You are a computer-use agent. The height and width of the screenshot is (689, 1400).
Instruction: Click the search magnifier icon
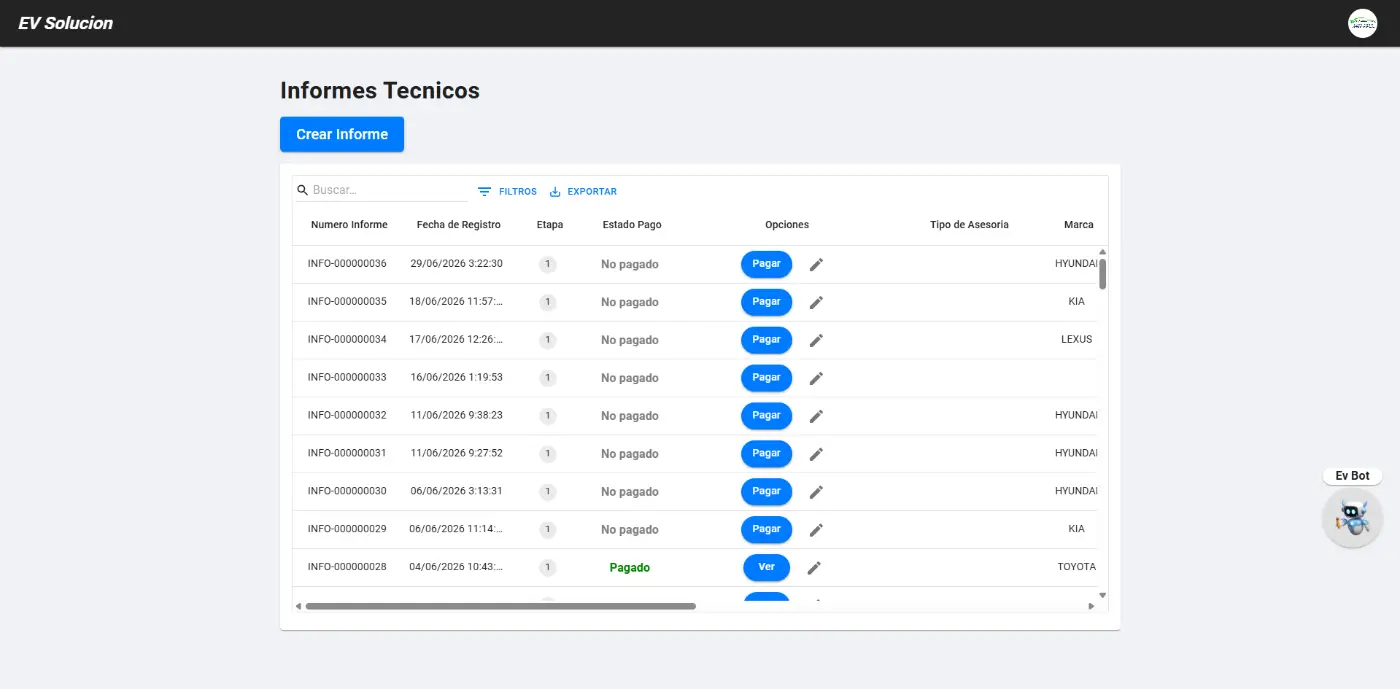(302, 190)
